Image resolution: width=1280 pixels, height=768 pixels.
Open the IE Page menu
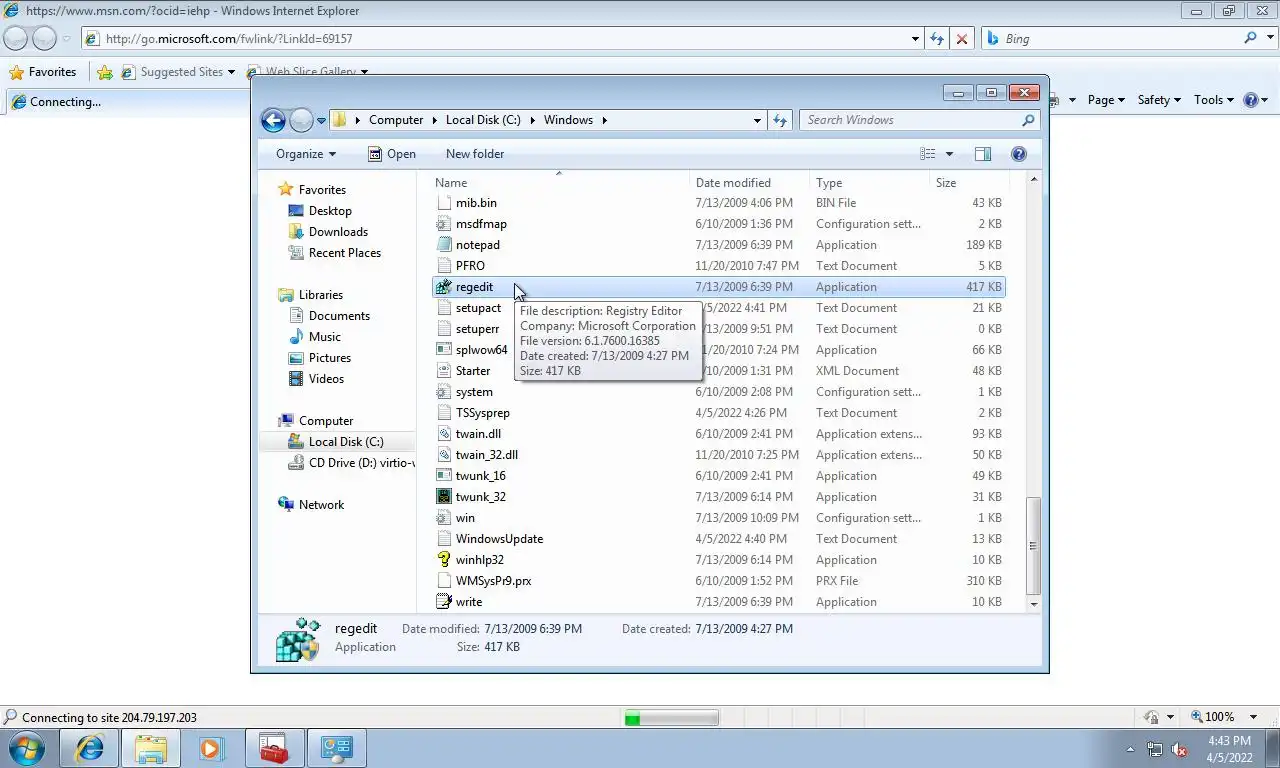[x=1106, y=100]
